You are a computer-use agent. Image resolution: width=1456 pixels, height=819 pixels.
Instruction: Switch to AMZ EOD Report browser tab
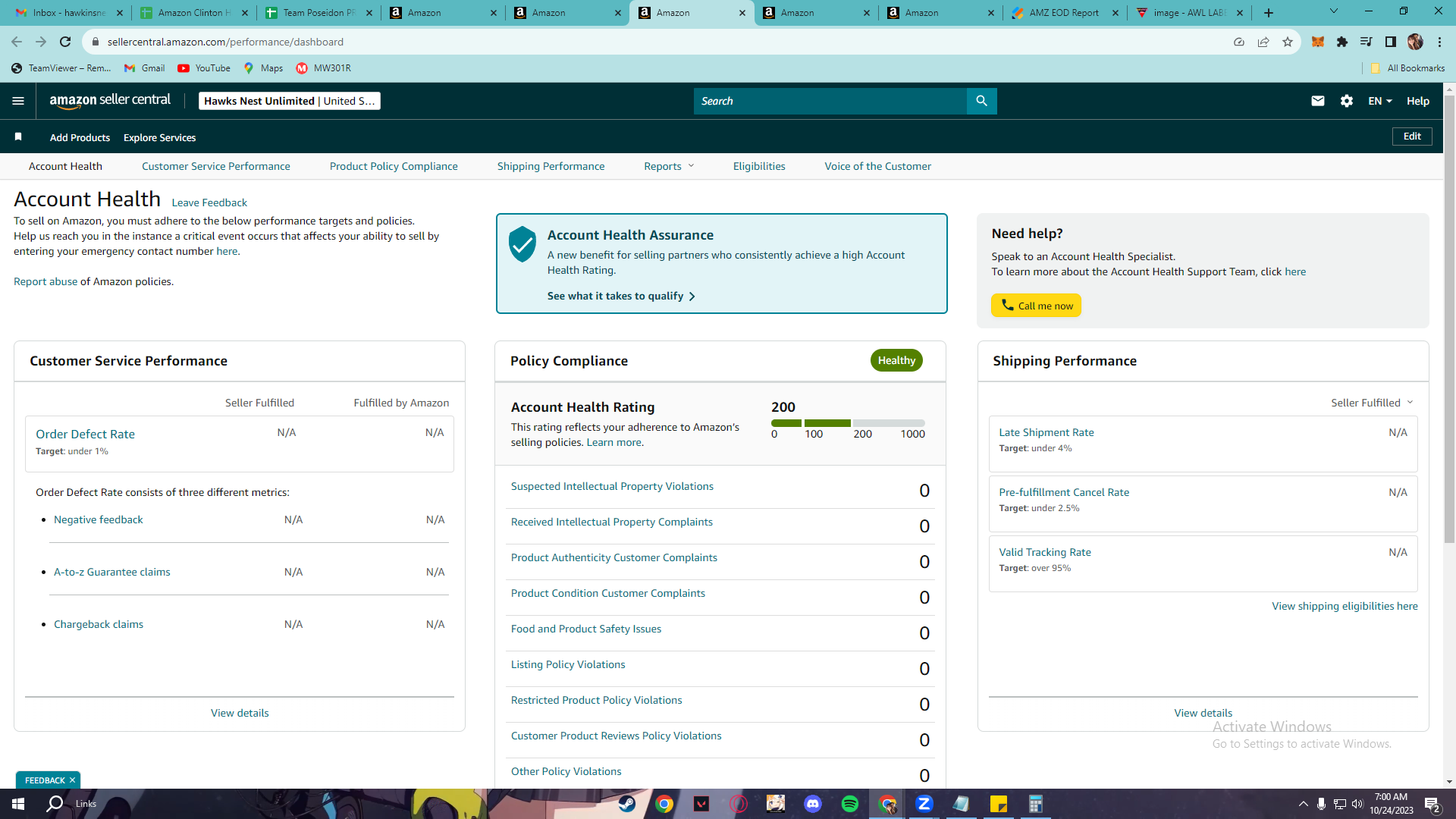[x=1065, y=13]
